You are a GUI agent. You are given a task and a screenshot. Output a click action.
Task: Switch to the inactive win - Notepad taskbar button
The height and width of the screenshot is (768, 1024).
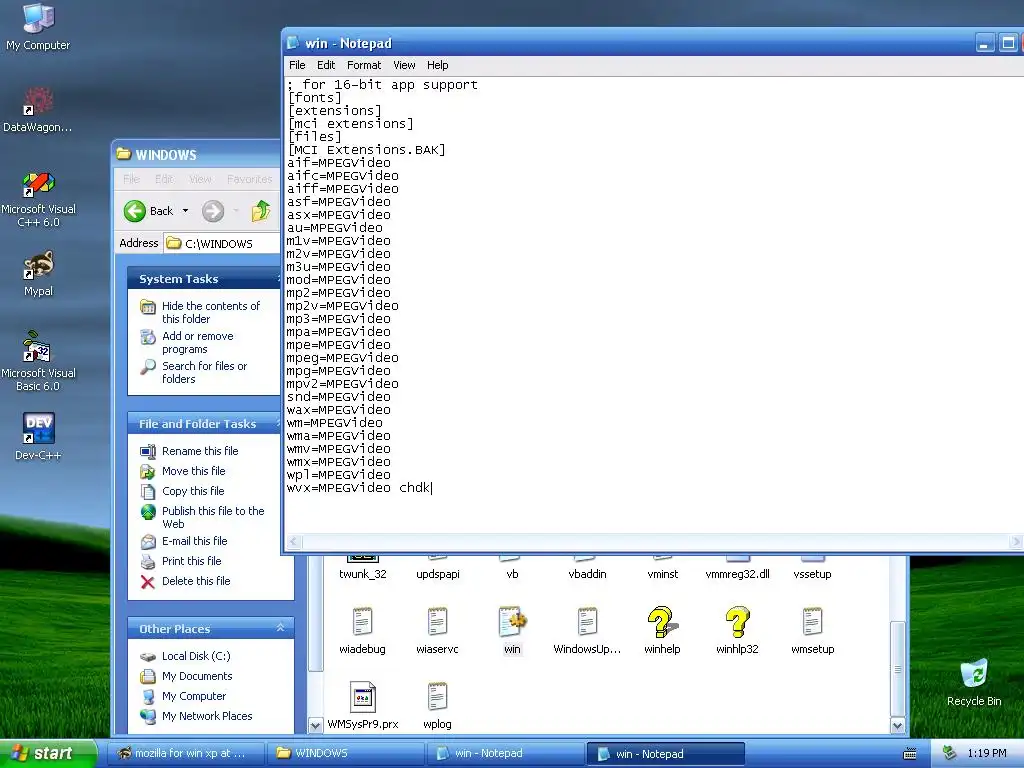(x=505, y=753)
